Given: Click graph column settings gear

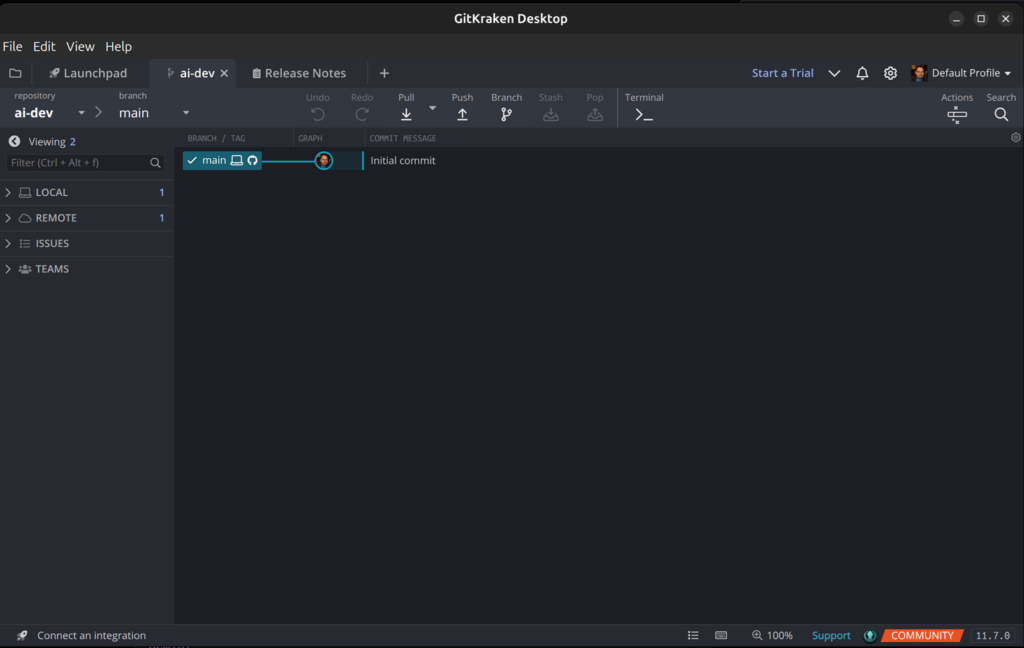Looking at the screenshot, I should click(1016, 138).
